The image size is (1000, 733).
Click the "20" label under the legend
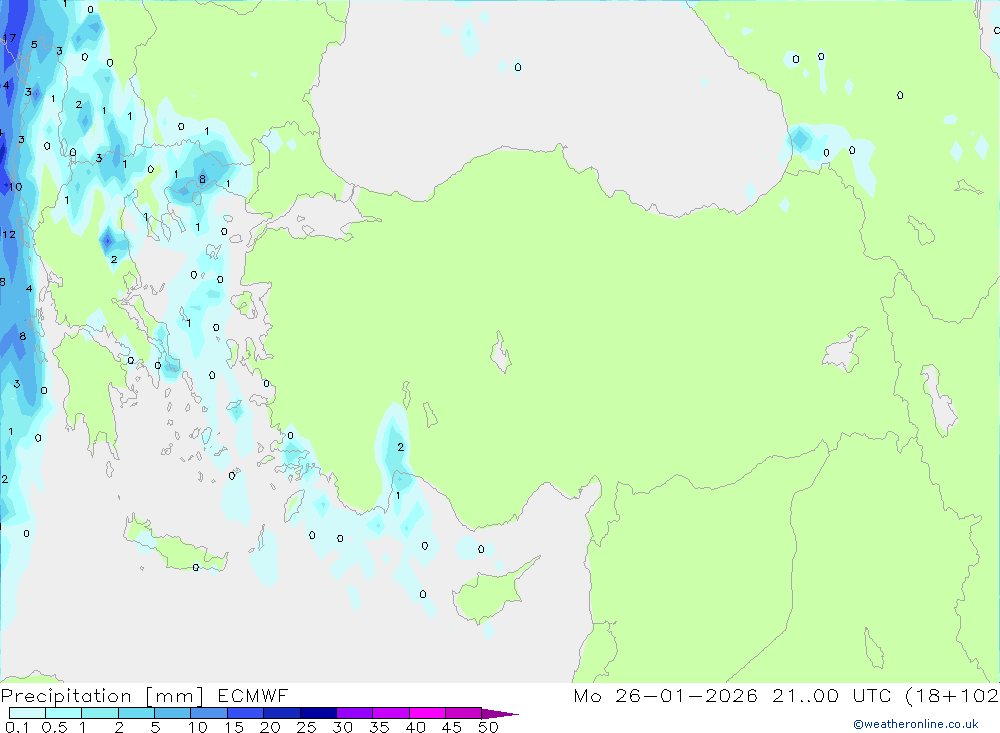point(270,727)
